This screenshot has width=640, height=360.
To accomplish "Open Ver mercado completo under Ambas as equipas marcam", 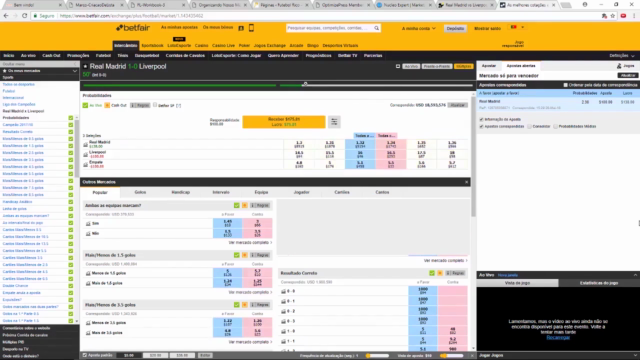I will 250,243.
